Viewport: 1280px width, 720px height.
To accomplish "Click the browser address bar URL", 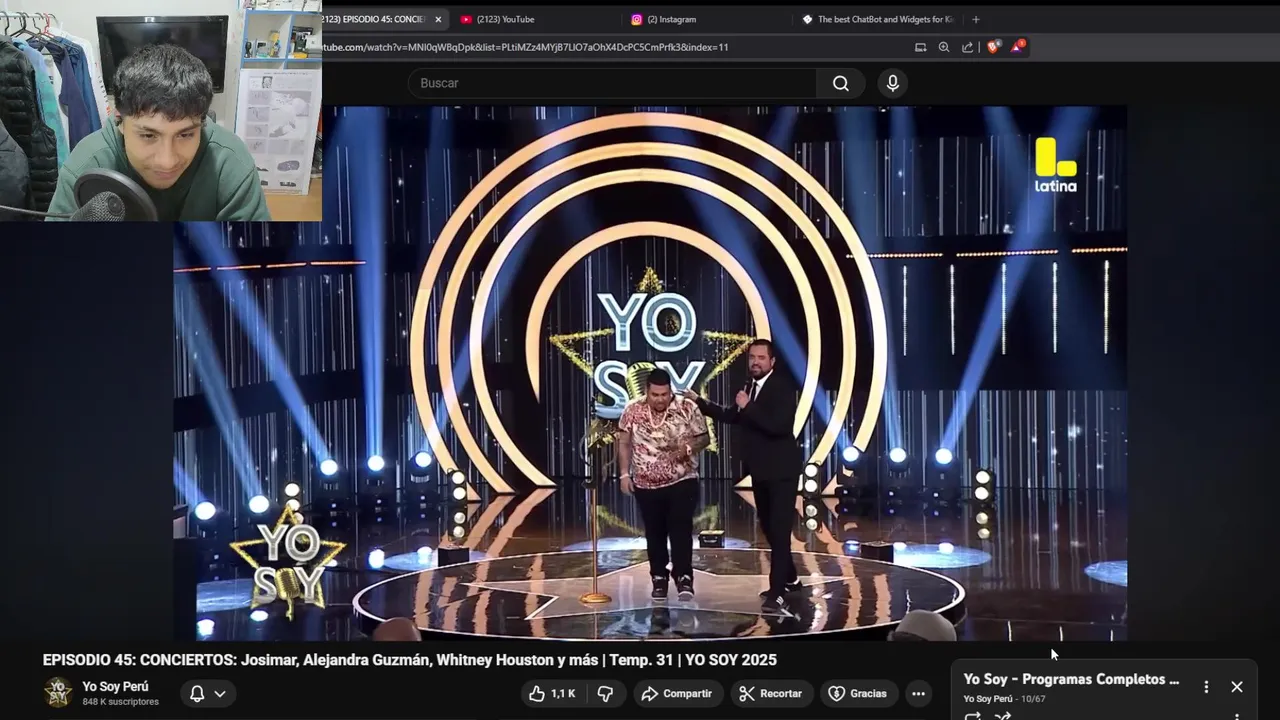I will [525, 47].
